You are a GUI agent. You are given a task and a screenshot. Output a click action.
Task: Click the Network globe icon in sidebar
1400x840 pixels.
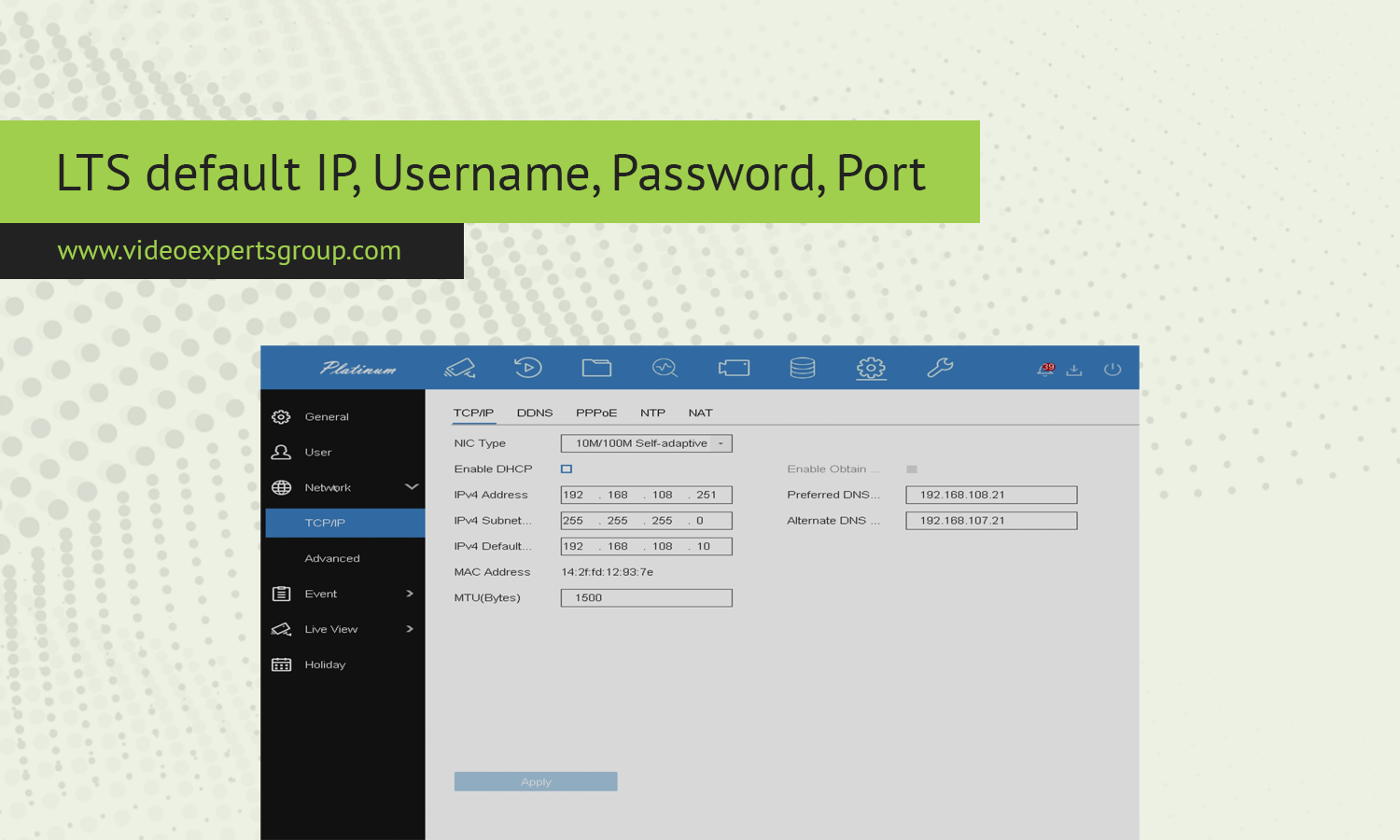pyautogui.click(x=281, y=487)
